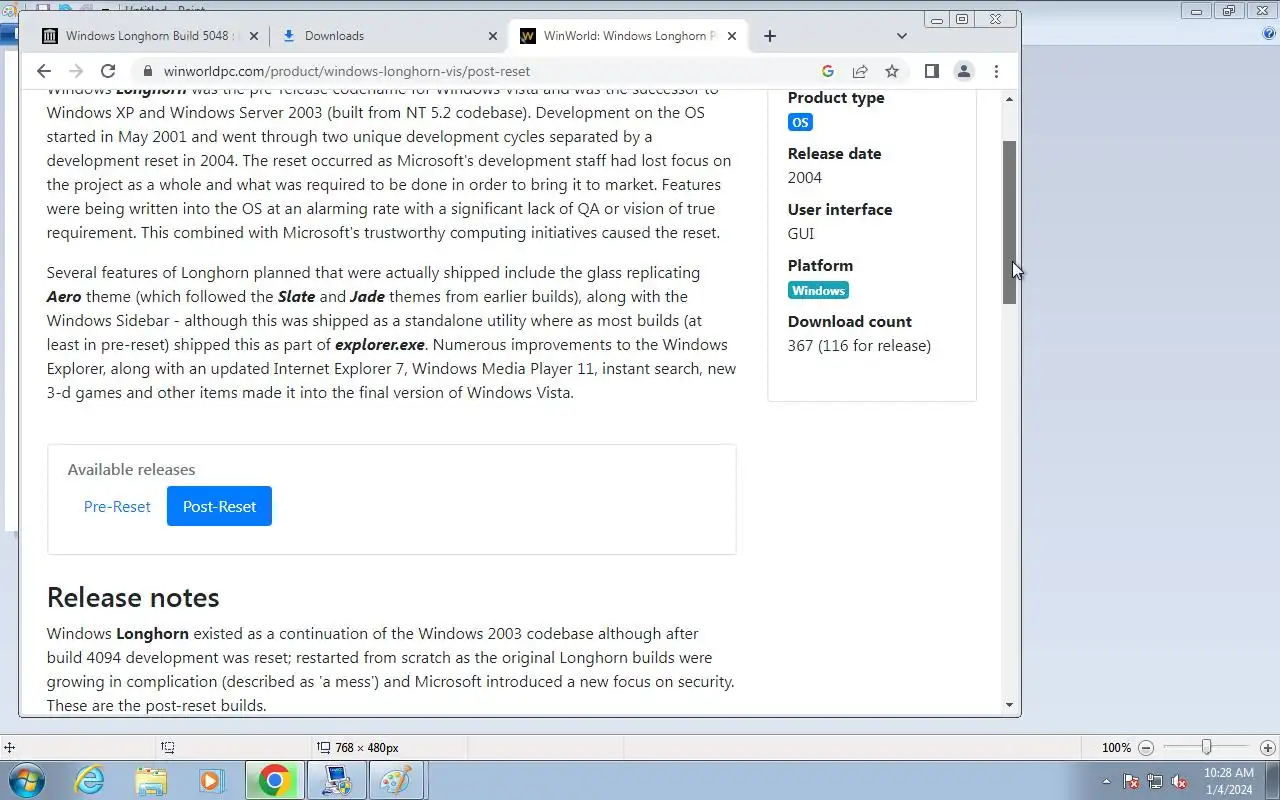Open Paint help question mark icon

click(1269, 32)
